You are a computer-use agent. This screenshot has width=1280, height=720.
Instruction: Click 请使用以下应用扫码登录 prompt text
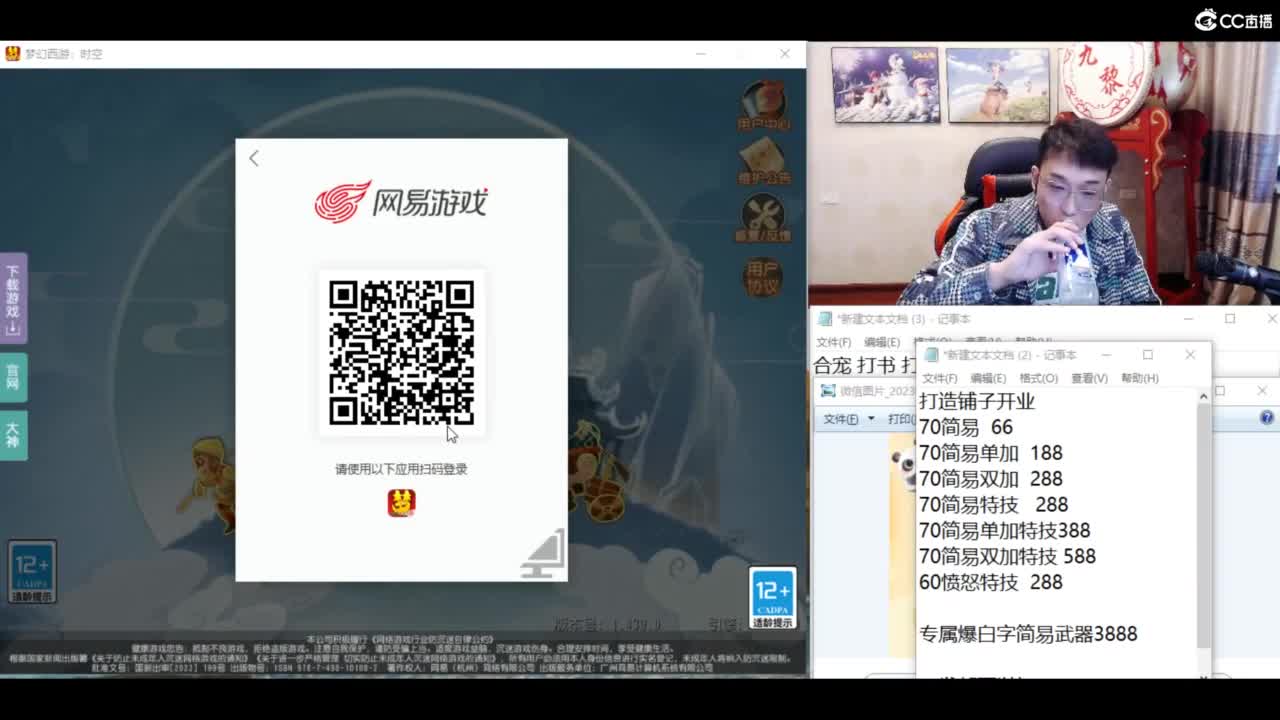pyautogui.click(x=401, y=469)
